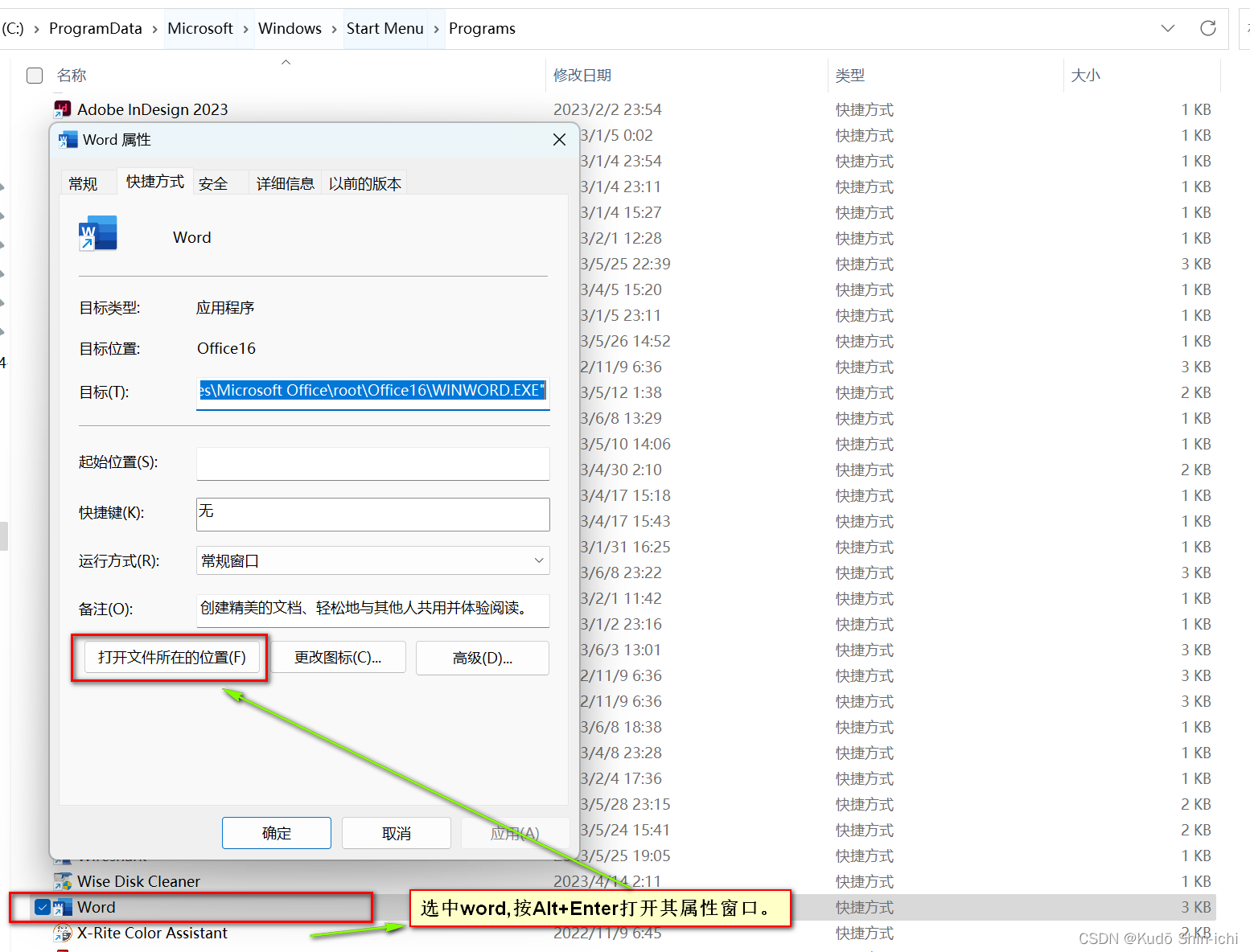
Task: Open the 运行方式 combo box
Action: coord(373,560)
